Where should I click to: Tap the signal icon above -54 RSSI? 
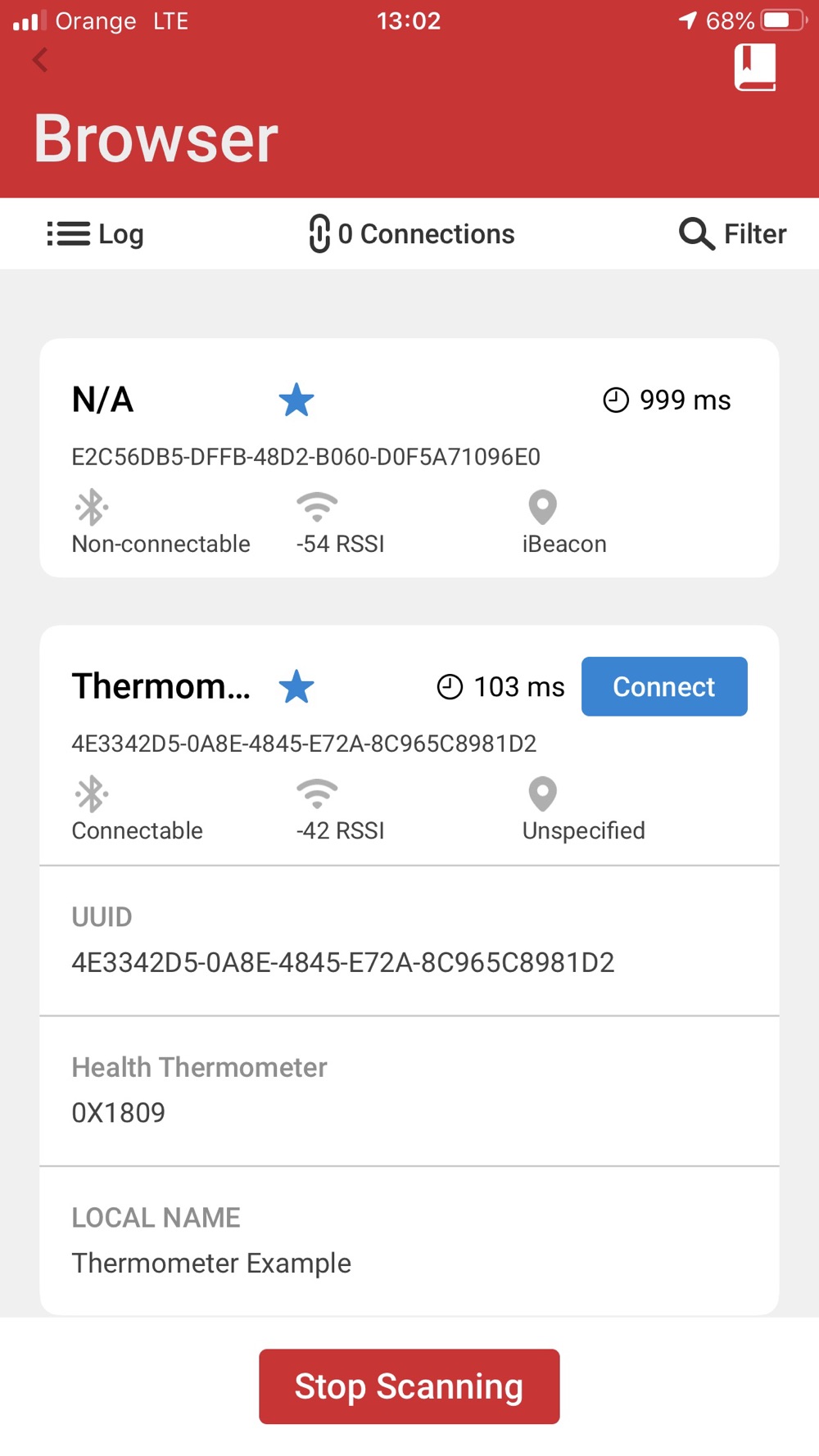pyautogui.click(x=317, y=507)
